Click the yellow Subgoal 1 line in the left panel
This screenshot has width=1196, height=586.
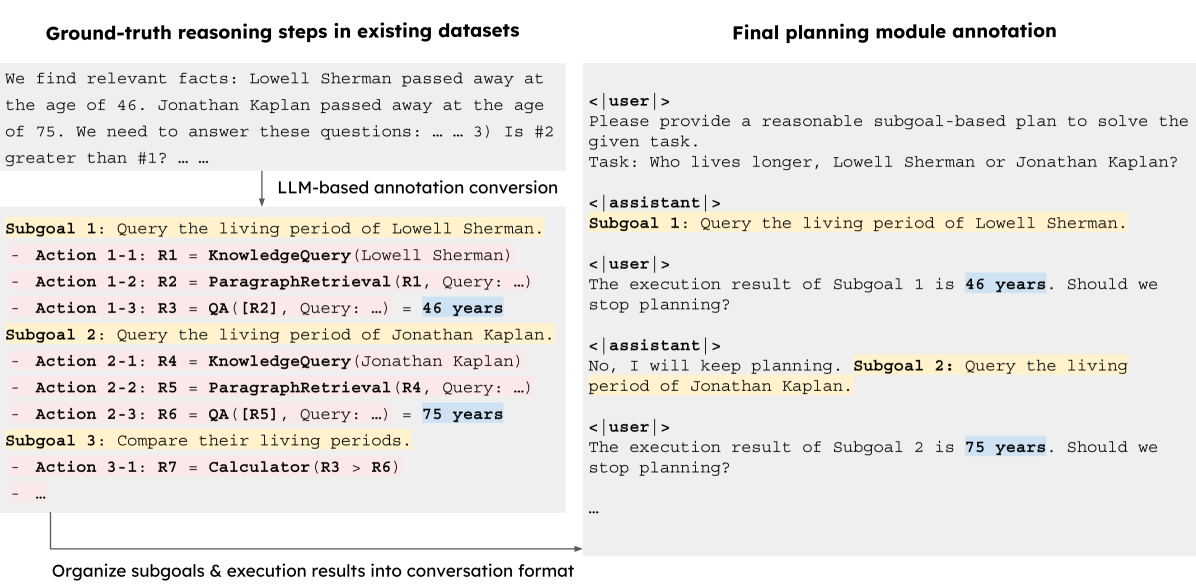[274, 229]
